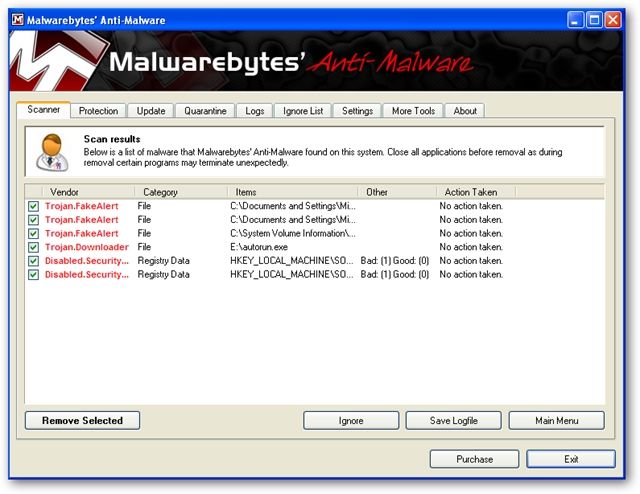Sort by the Items column header
The image size is (640, 494).
tap(292, 192)
